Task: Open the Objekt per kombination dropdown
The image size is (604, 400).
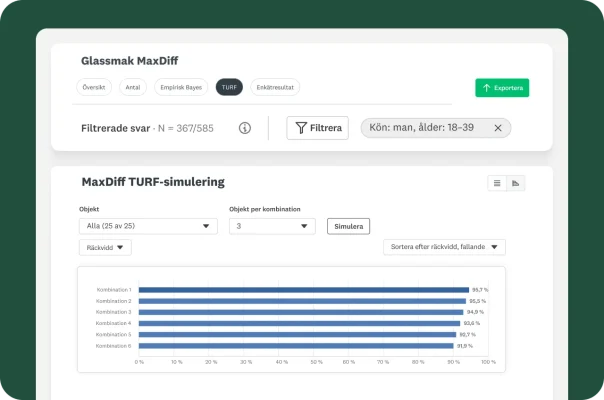Action: [x=272, y=226]
